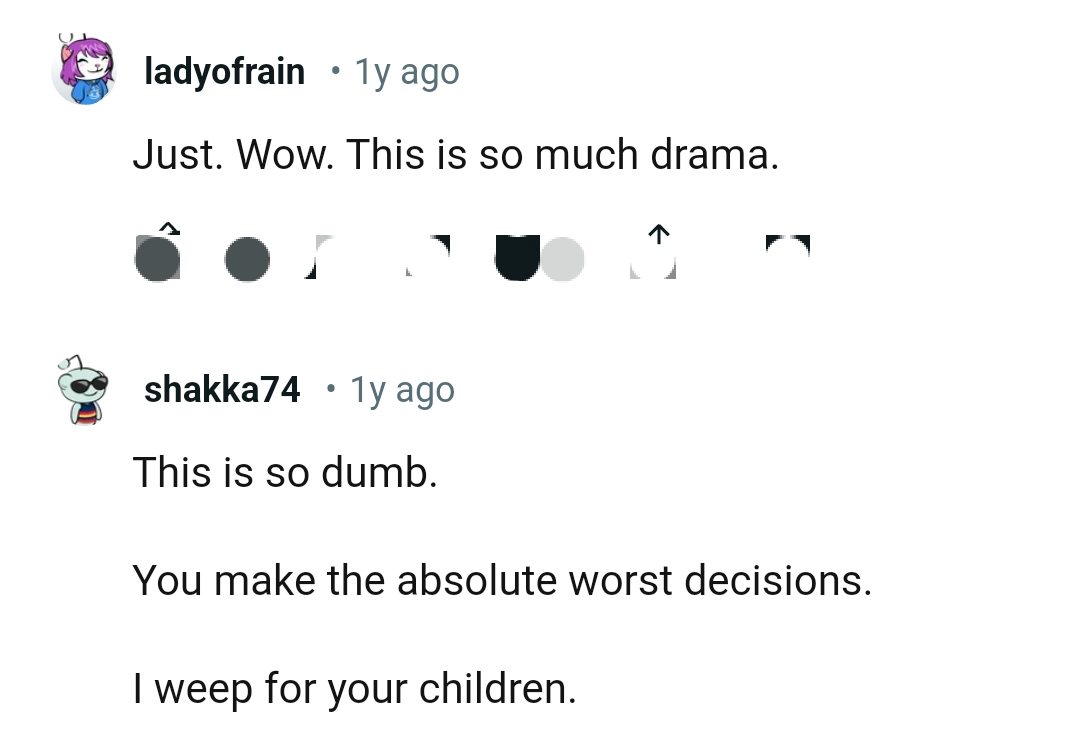Click the 1y ago timestamp on ladyofrain's comment
Image resolution: width=1080 pixels, height=738 pixels.
coord(406,70)
